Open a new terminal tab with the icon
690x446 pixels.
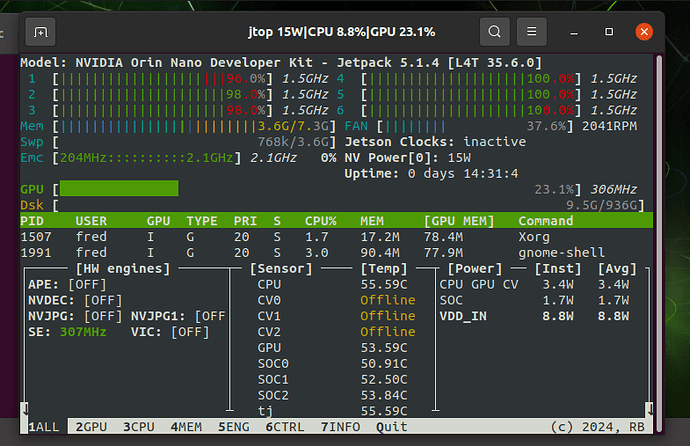40,32
